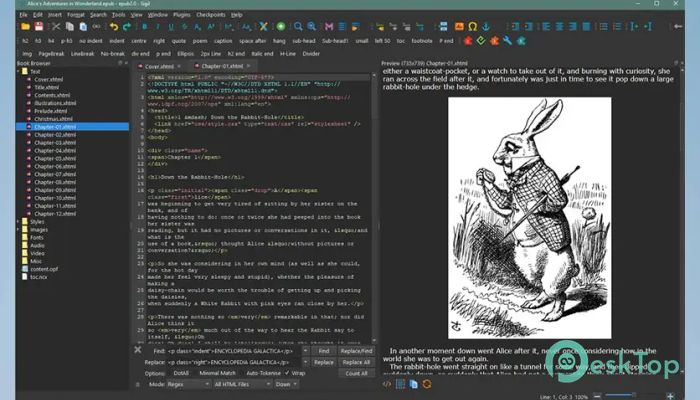Open the All HTML Files scope dropdown
Screen dimensions: 700x400
pos(242,384)
